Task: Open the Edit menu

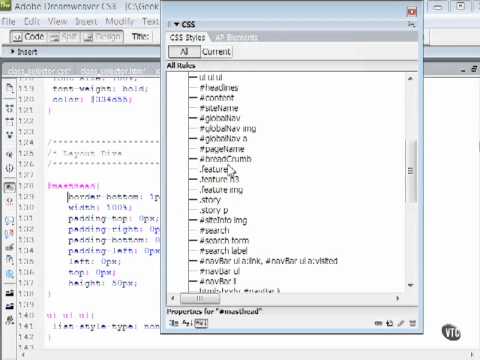Action: tap(32, 22)
